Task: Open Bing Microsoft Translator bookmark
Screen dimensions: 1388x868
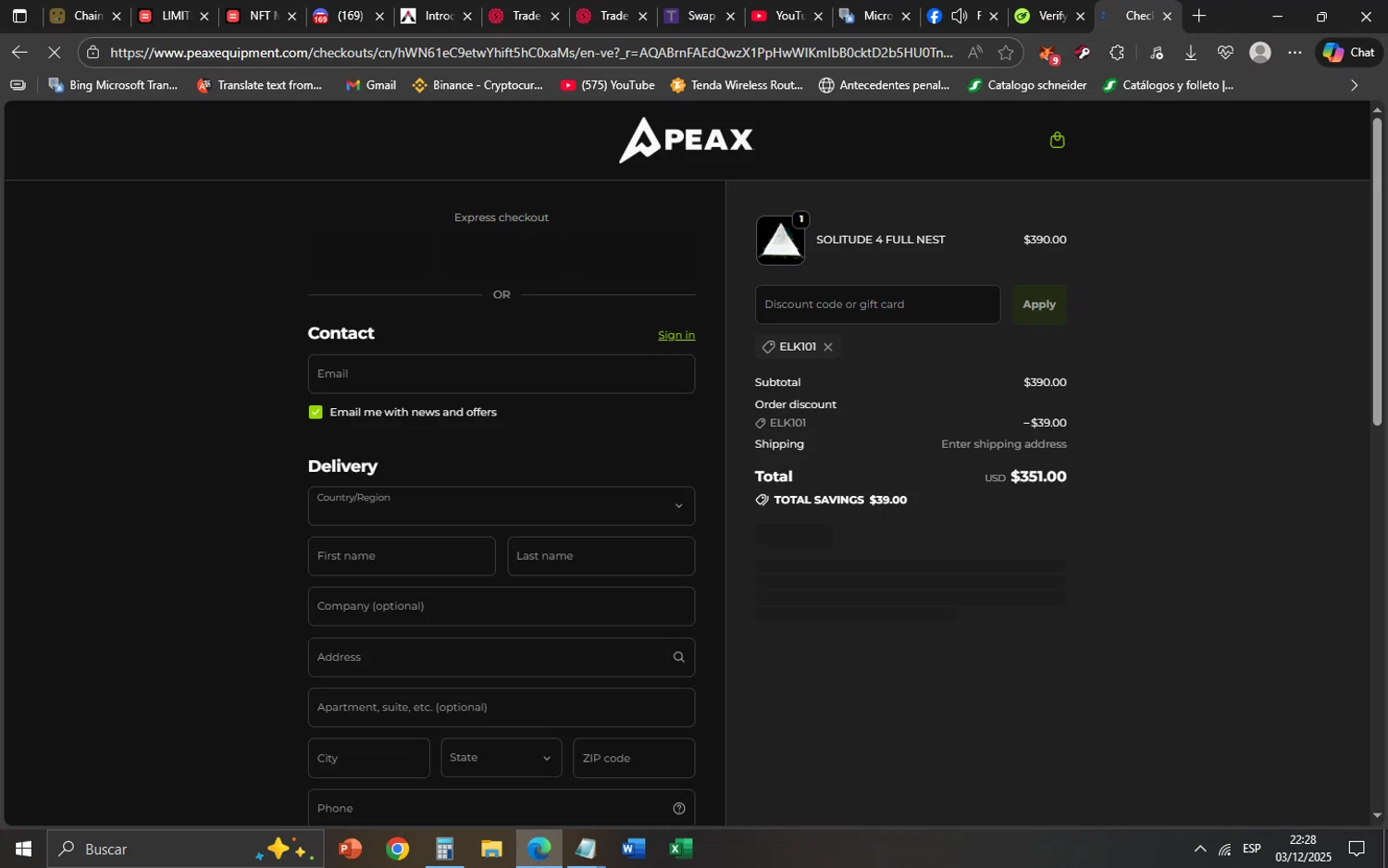Action: (113, 85)
